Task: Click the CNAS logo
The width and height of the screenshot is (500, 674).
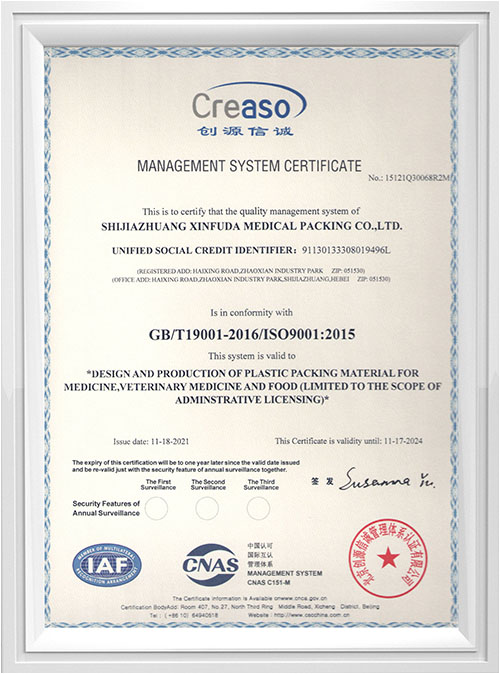Action: pyautogui.click(x=211, y=565)
